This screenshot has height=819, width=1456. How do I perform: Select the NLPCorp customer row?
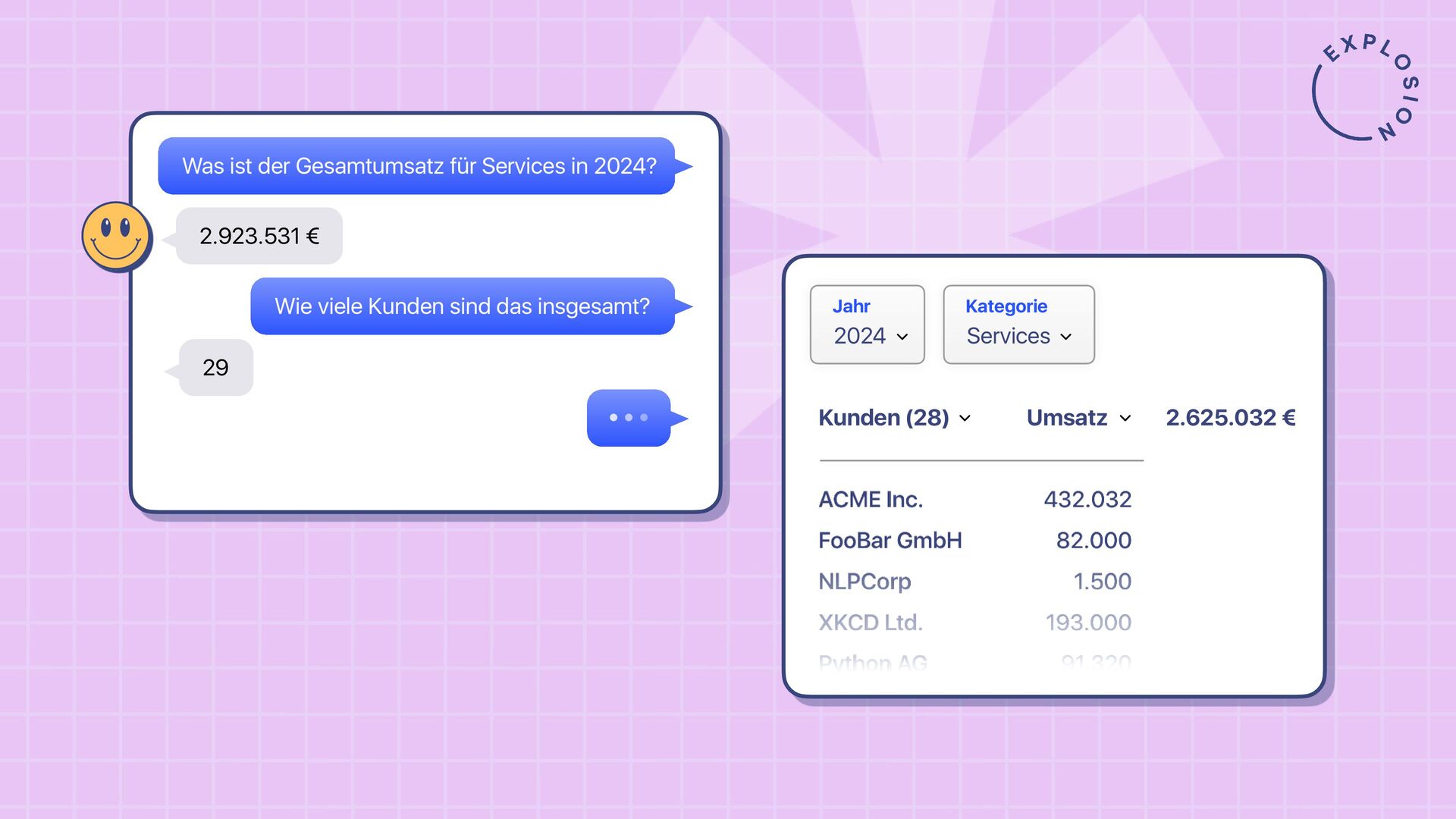(864, 582)
